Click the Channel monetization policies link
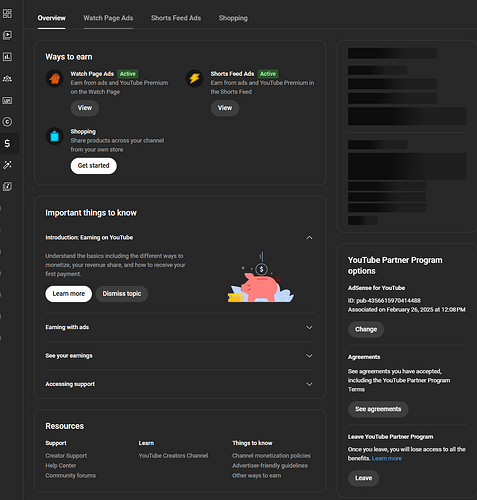 [x=271, y=456]
